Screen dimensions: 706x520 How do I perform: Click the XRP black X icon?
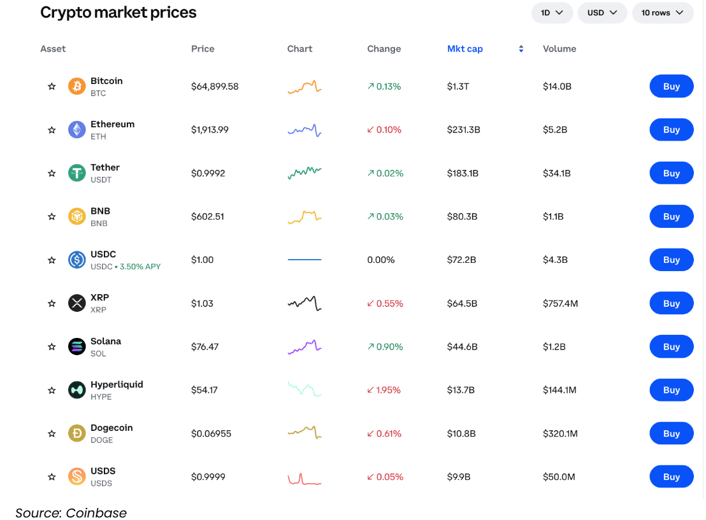click(x=77, y=303)
